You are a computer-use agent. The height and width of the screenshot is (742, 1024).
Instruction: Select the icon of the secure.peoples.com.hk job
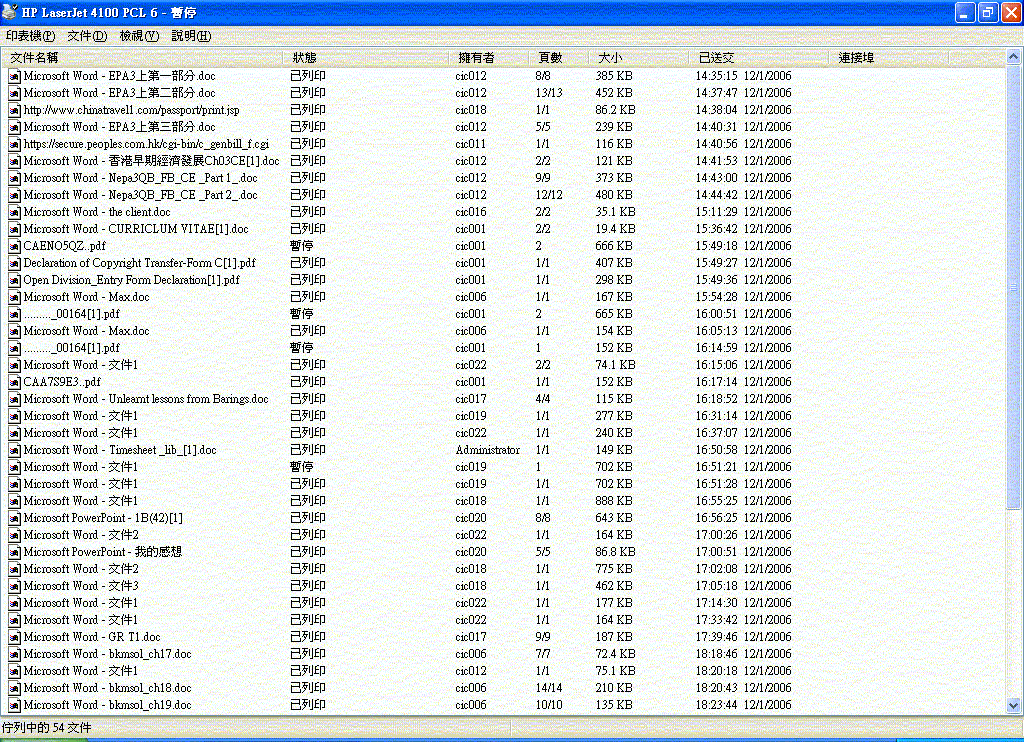tap(14, 144)
